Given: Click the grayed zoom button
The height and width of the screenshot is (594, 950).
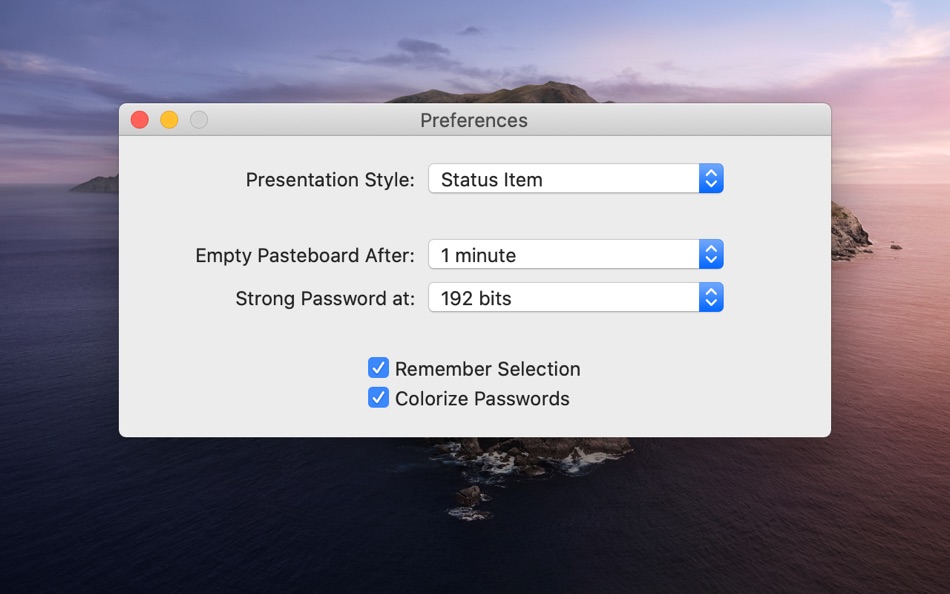Looking at the screenshot, I should pos(199,119).
